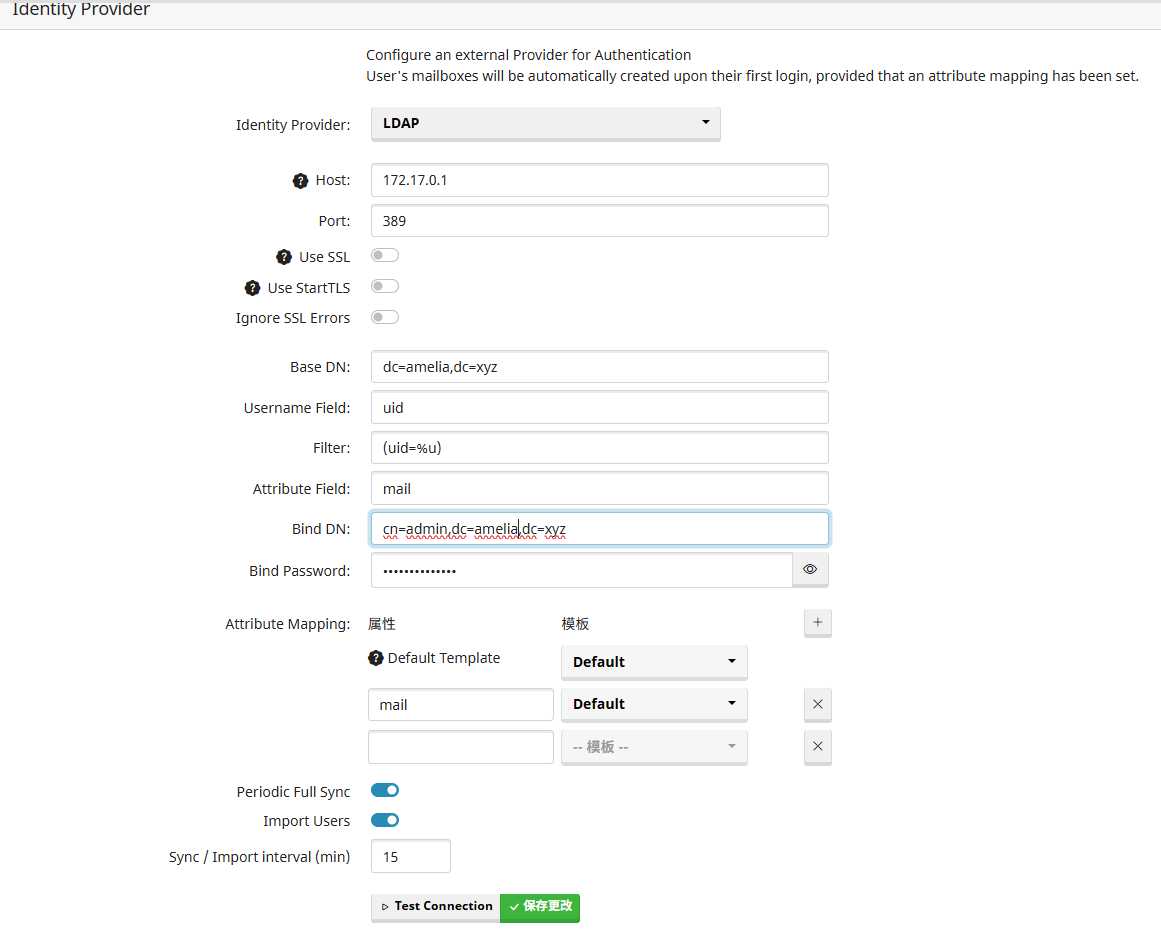
Task: Remove the empty attribute mapping row
Action: click(x=817, y=746)
